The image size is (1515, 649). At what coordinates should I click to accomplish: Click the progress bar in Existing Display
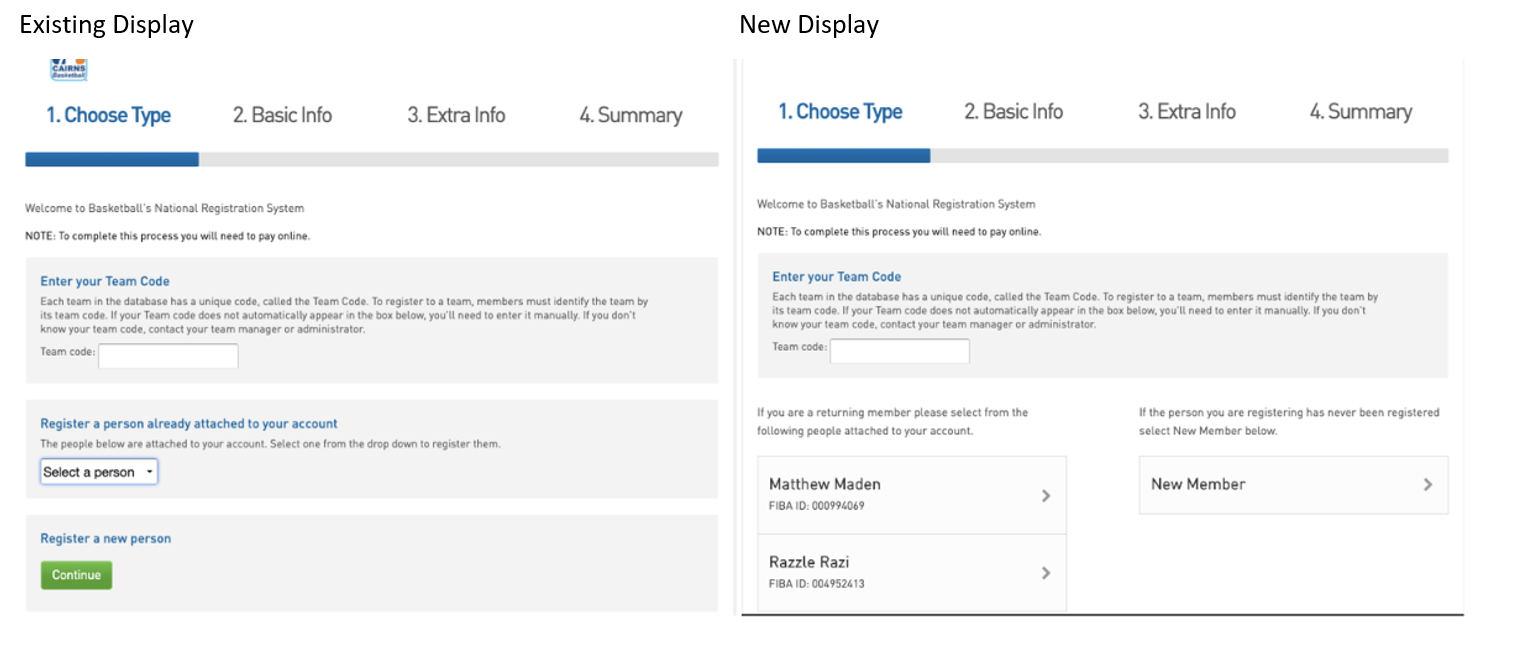(371, 159)
